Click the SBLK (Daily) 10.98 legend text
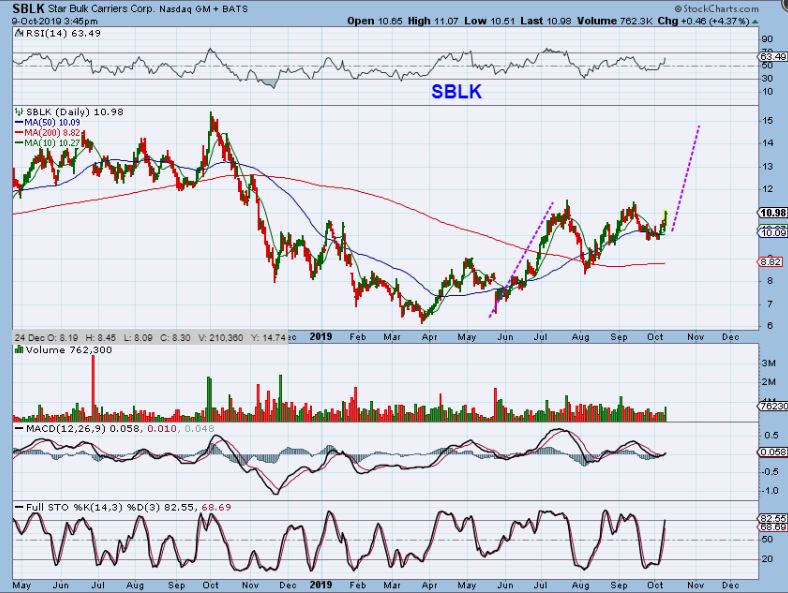The height and width of the screenshot is (593, 788). [x=74, y=112]
